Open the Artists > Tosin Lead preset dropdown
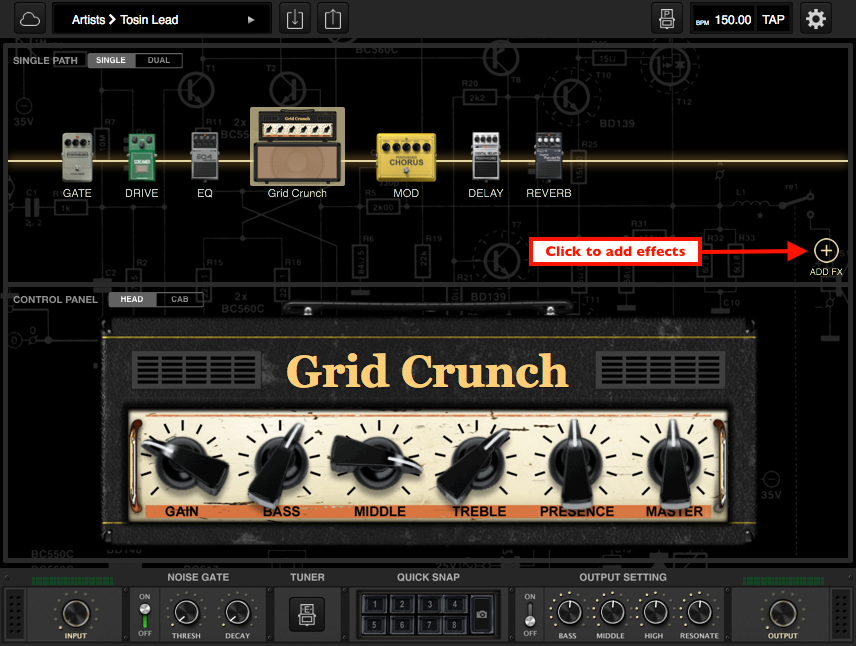Screen dimensions: 856x646 pyautogui.click(x=162, y=19)
